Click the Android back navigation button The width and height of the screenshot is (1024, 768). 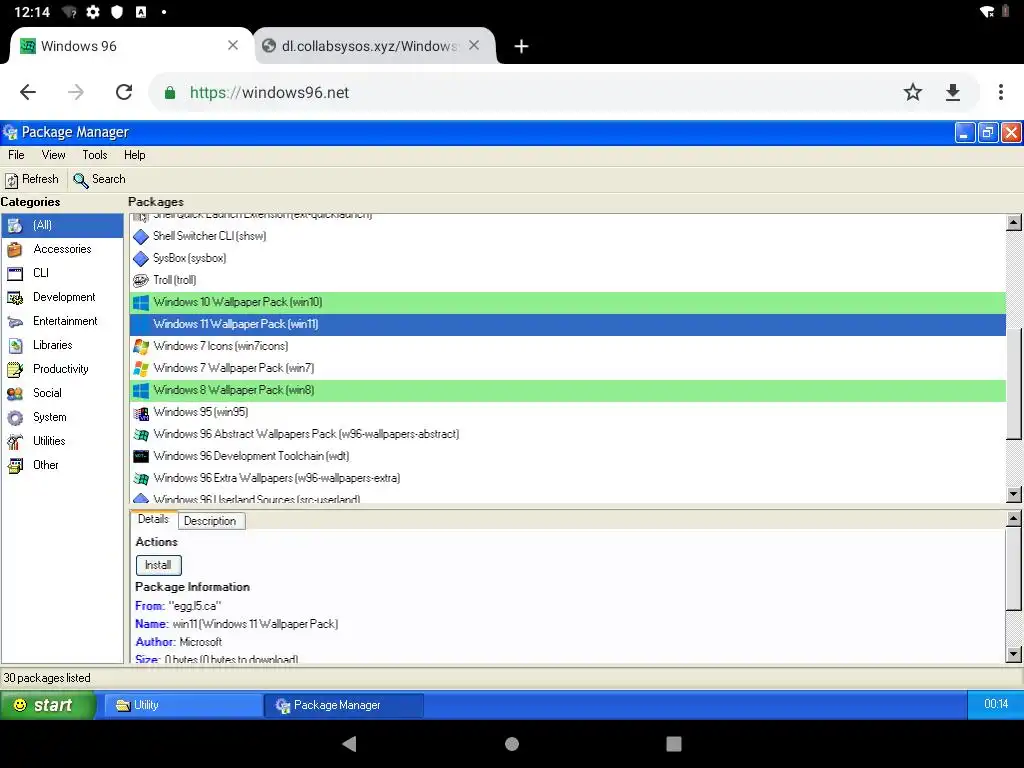pyautogui.click(x=350, y=744)
